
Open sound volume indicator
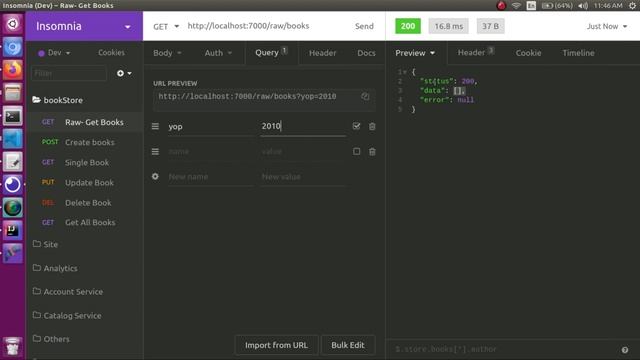[x=583, y=5]
